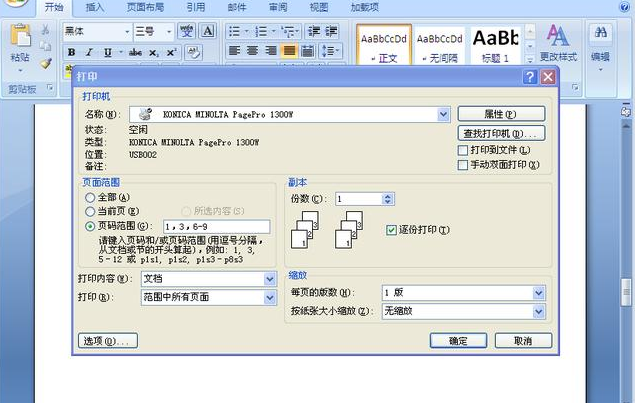Click the 属性 (Properties) button
Viewport: 635px width, 403px height.
501,114
